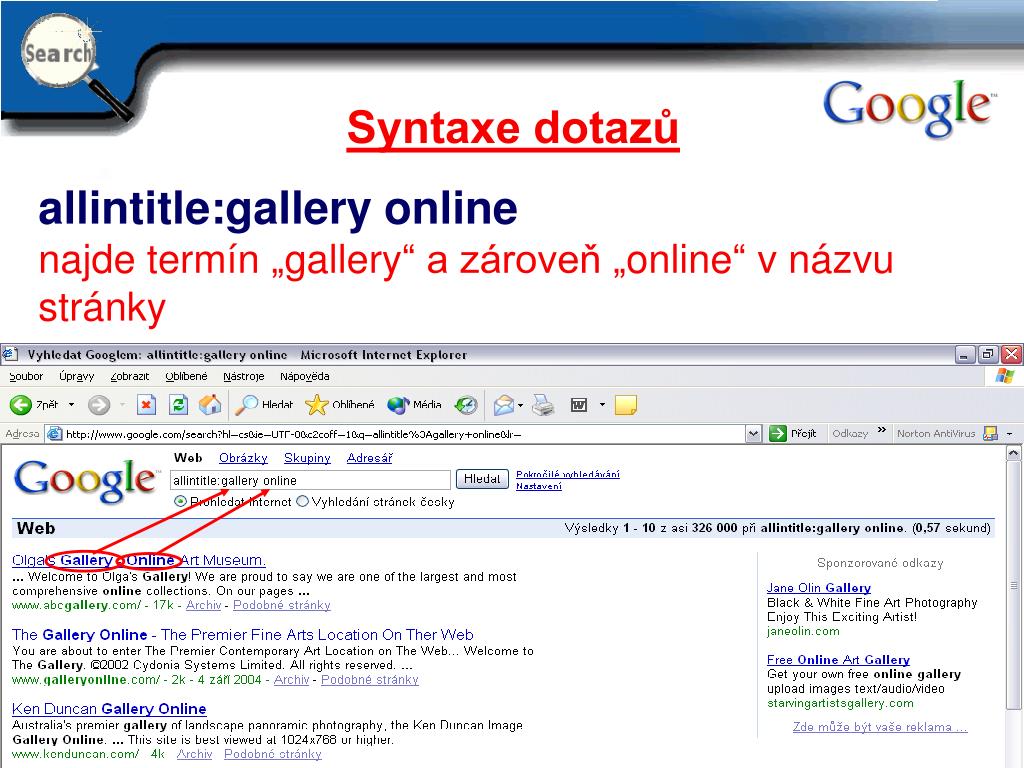Go to the home page via house icon
Screen dimensions: 1024x768
210,405
